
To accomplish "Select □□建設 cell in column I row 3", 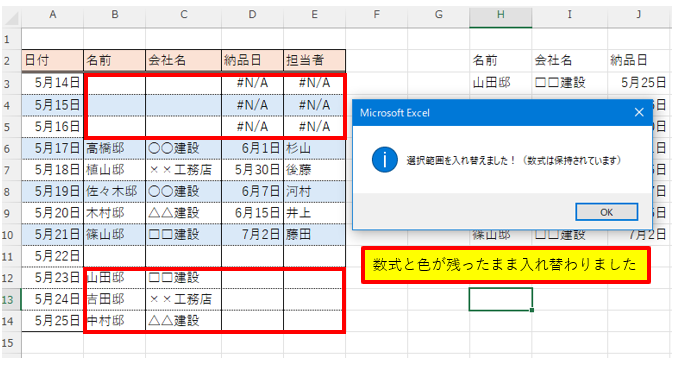I will pos(569,83).
